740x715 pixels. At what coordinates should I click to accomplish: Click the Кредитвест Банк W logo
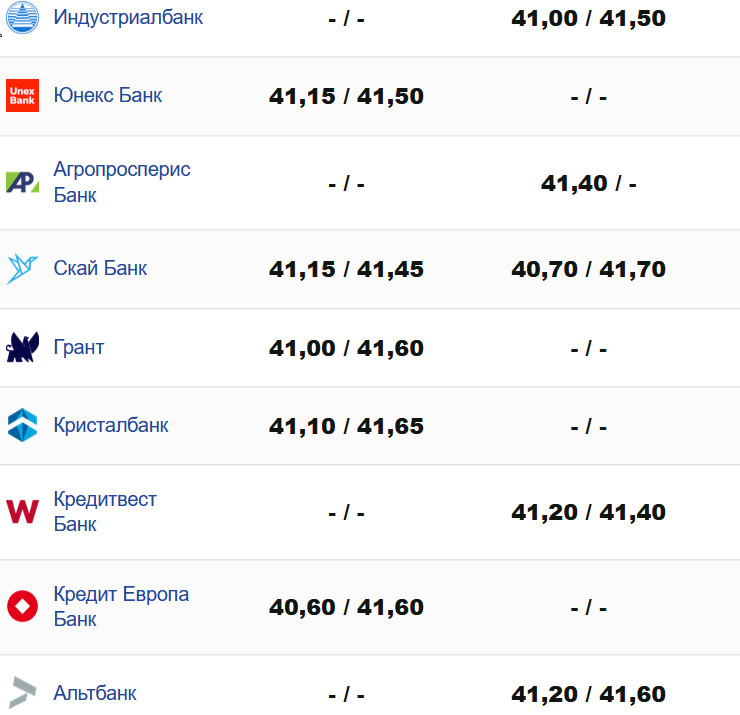tap(22, 511)
